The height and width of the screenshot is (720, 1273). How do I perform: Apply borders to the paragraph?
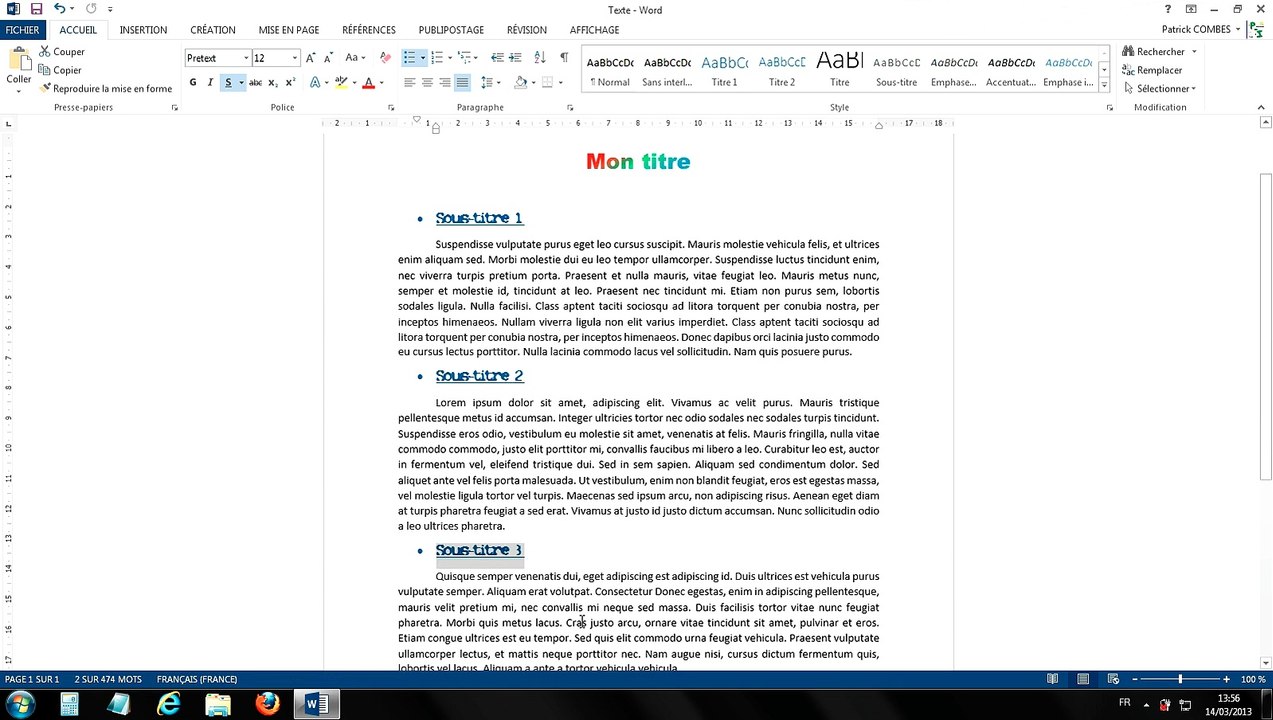pos(547,83)
